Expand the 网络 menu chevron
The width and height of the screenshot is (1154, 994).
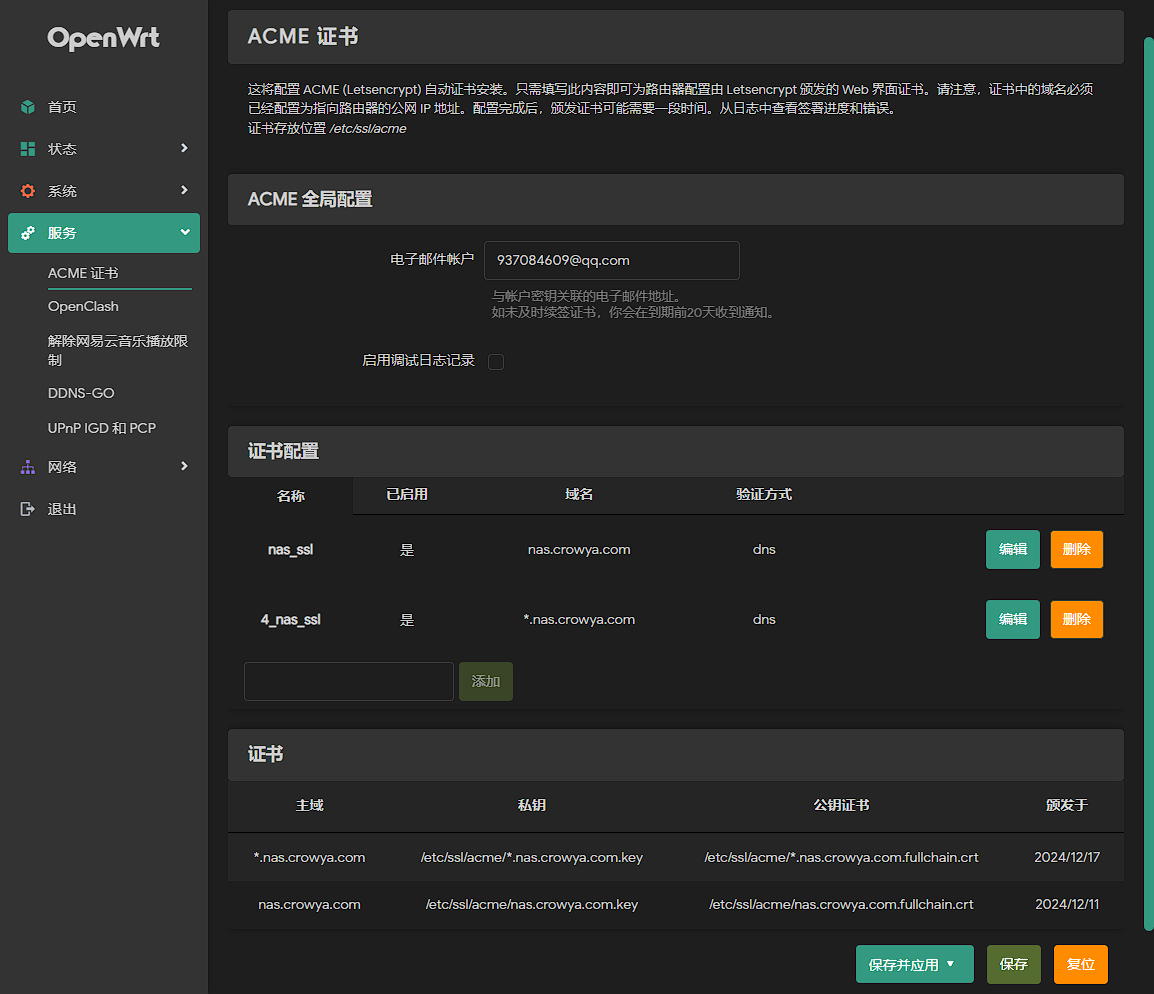(x=184, y=466)
